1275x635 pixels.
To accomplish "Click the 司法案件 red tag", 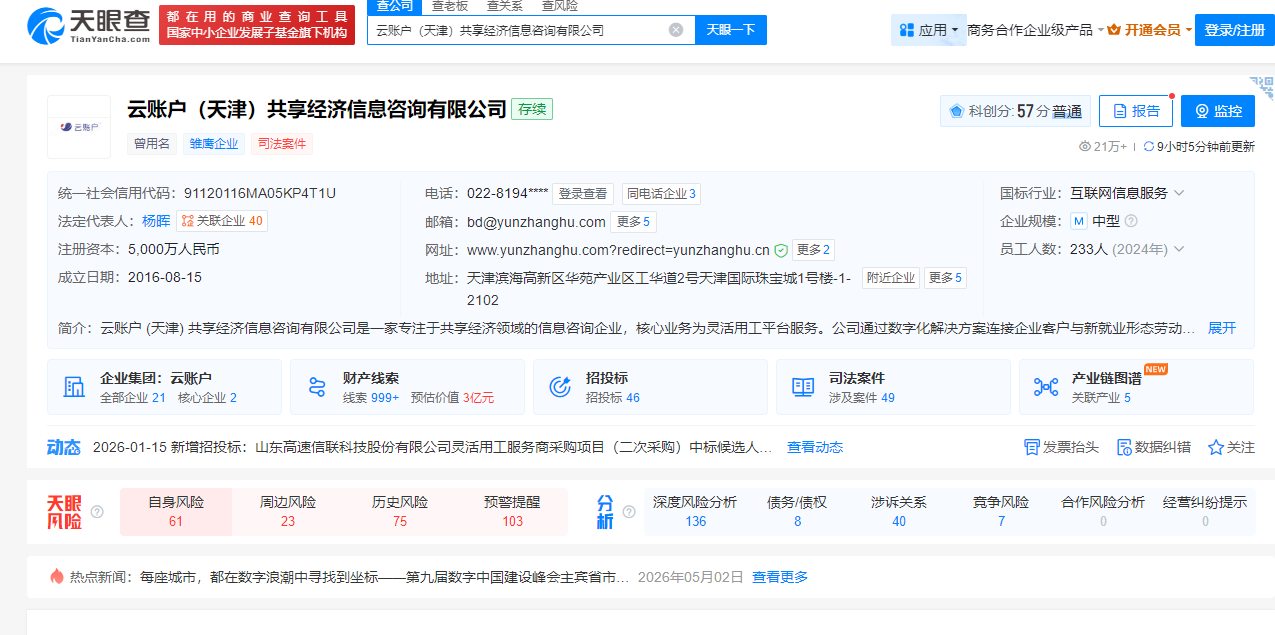I will click(282, 144).
